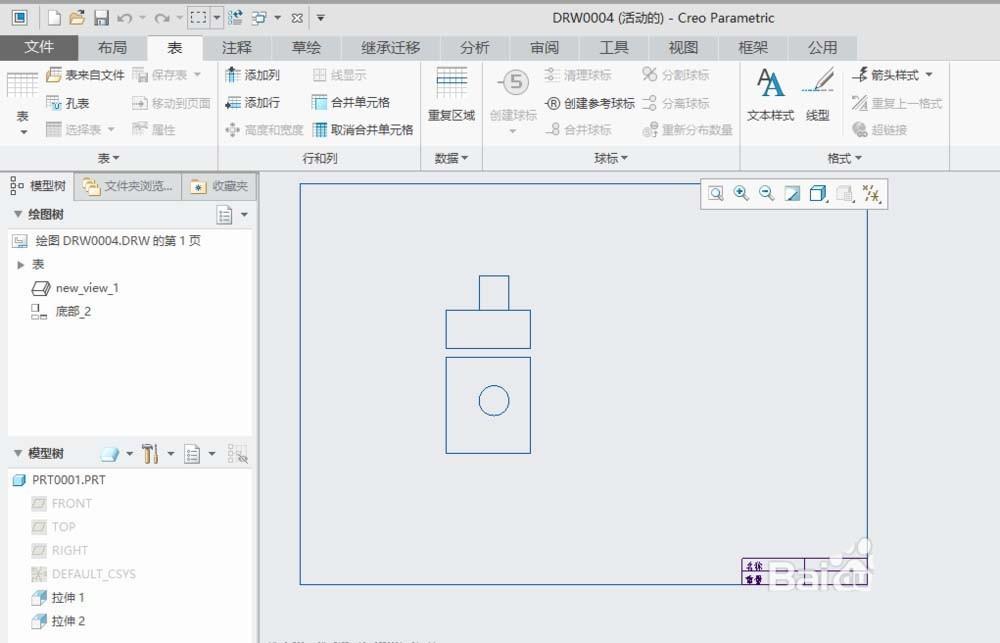Select PRT0001.PRT in the 模型树
The width and height of the screenshot is (1000, 643).
tap(67, 479)
